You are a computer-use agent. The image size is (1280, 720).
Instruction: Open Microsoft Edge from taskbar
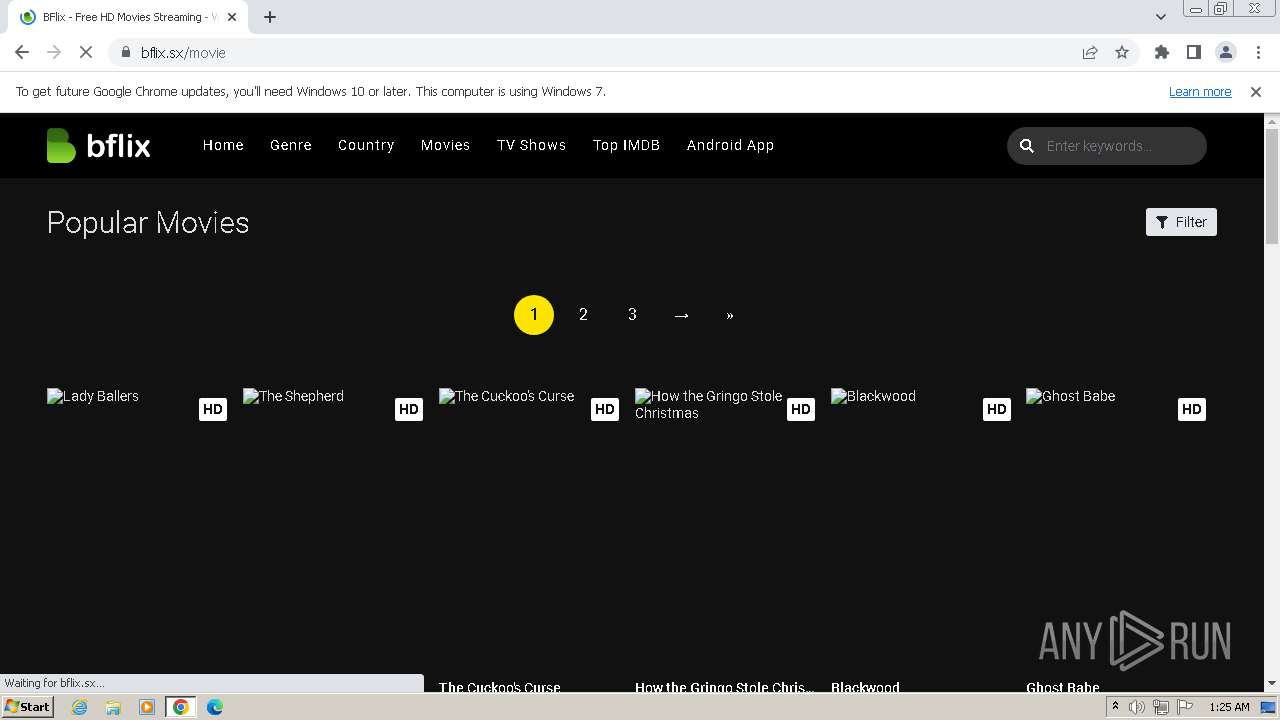[x=215, y=707]
